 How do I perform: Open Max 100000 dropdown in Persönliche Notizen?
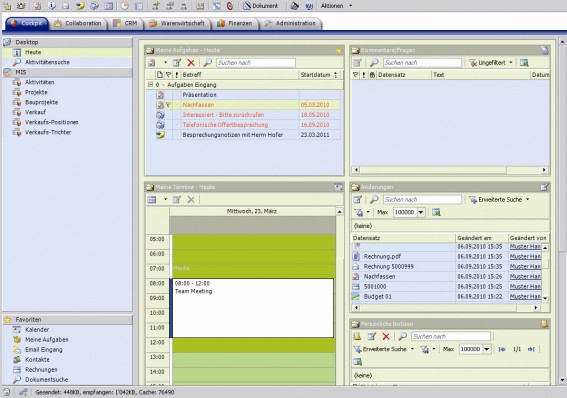tap(487, 349)
